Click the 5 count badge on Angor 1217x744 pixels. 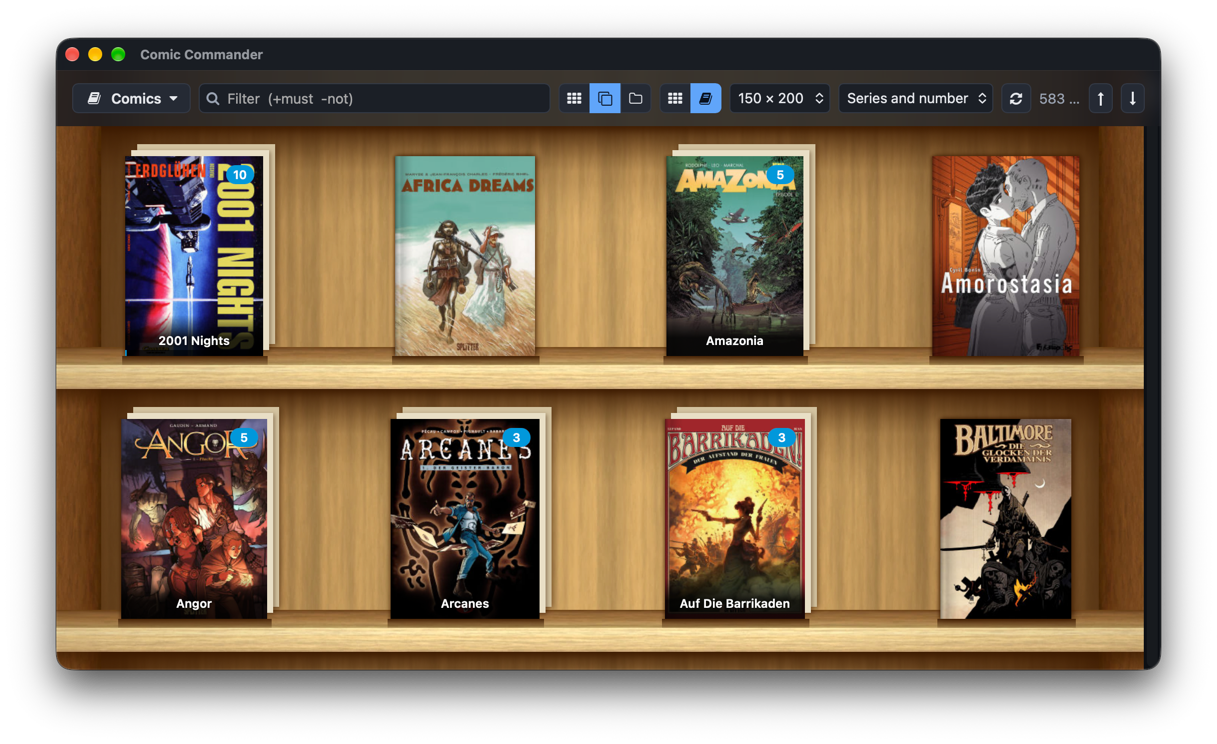click(243, 438)
